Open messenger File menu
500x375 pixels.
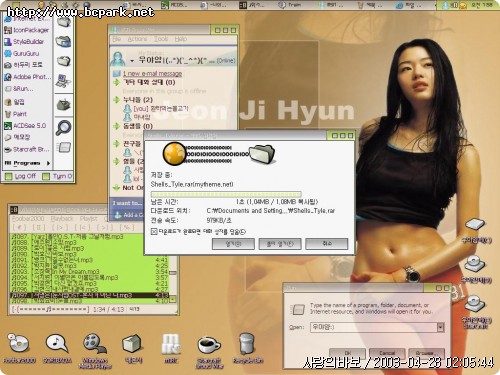tap(117, 39)
